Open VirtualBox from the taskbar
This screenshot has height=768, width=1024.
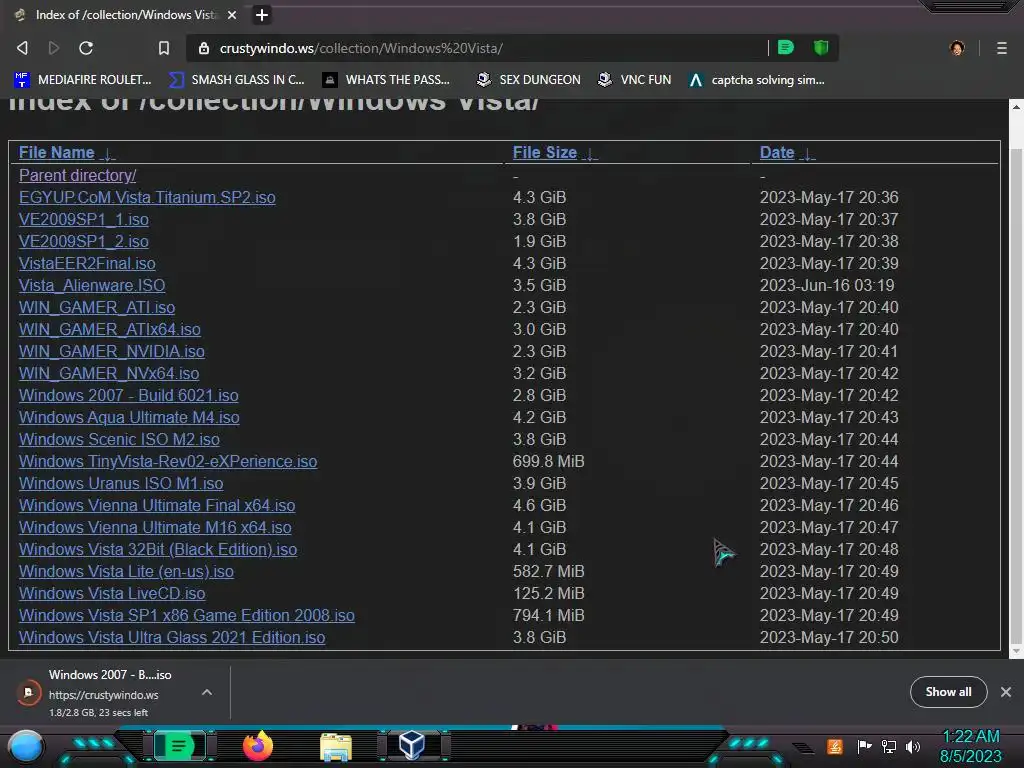(412, 746)
